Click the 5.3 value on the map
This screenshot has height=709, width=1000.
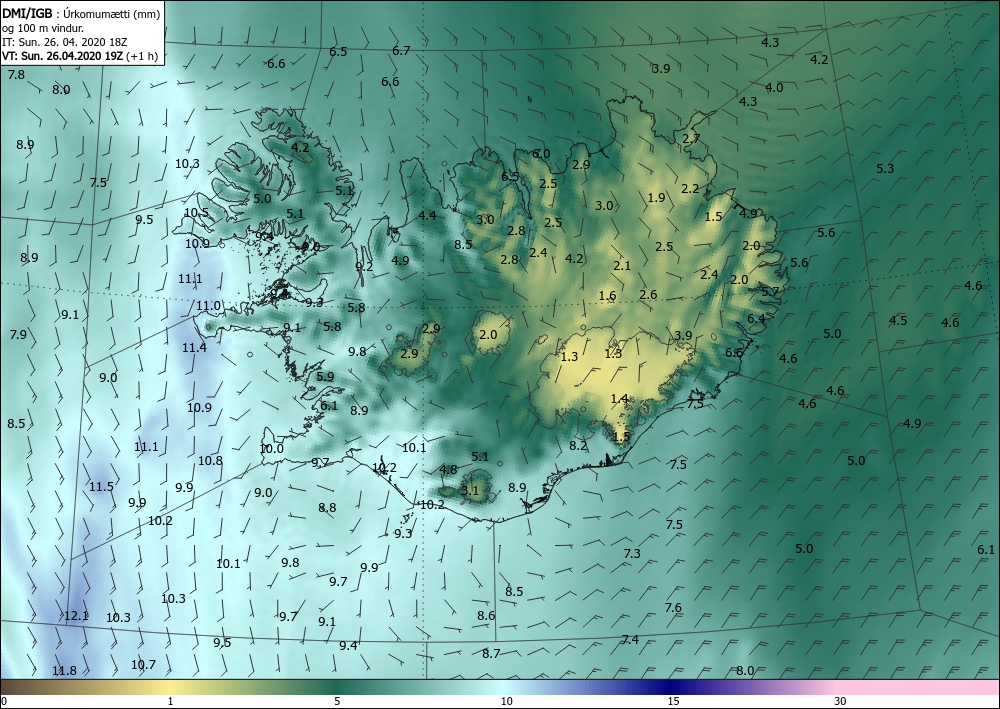point(885,169)
